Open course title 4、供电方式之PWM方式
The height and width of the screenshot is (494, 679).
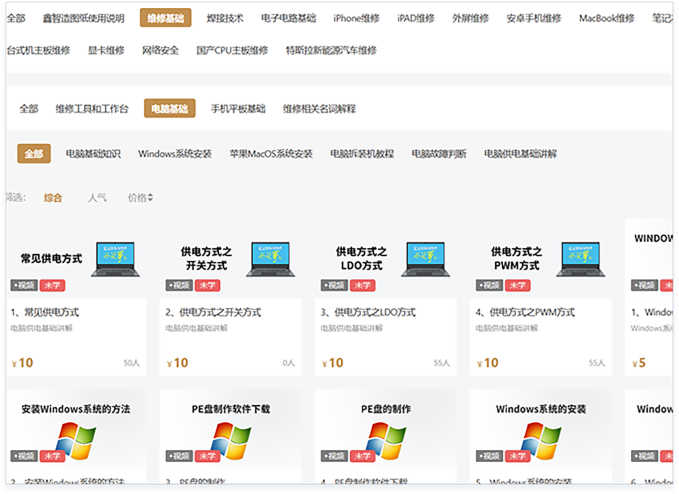[x=525, y=312]
